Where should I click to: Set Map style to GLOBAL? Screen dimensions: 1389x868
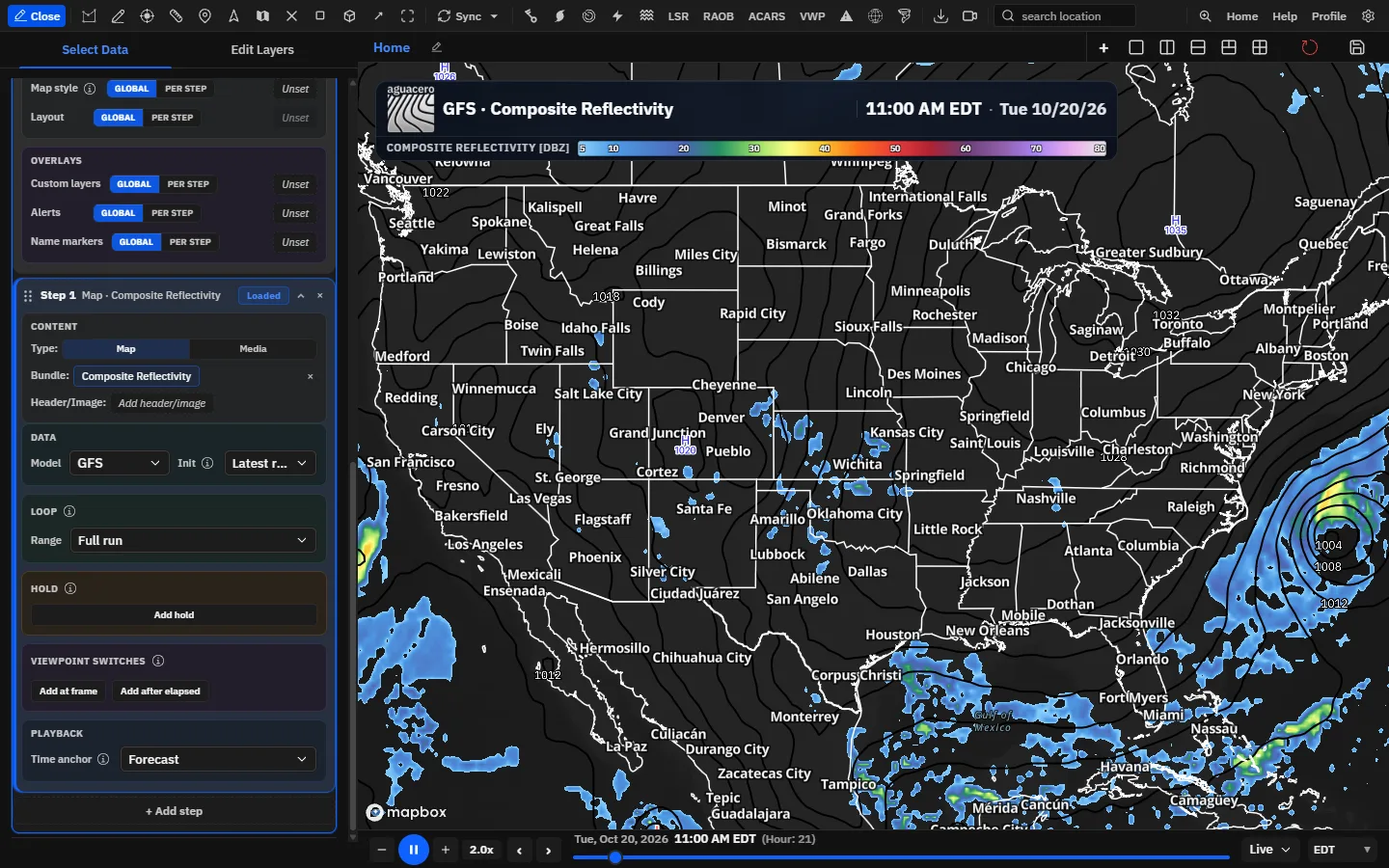coord(131,89)
